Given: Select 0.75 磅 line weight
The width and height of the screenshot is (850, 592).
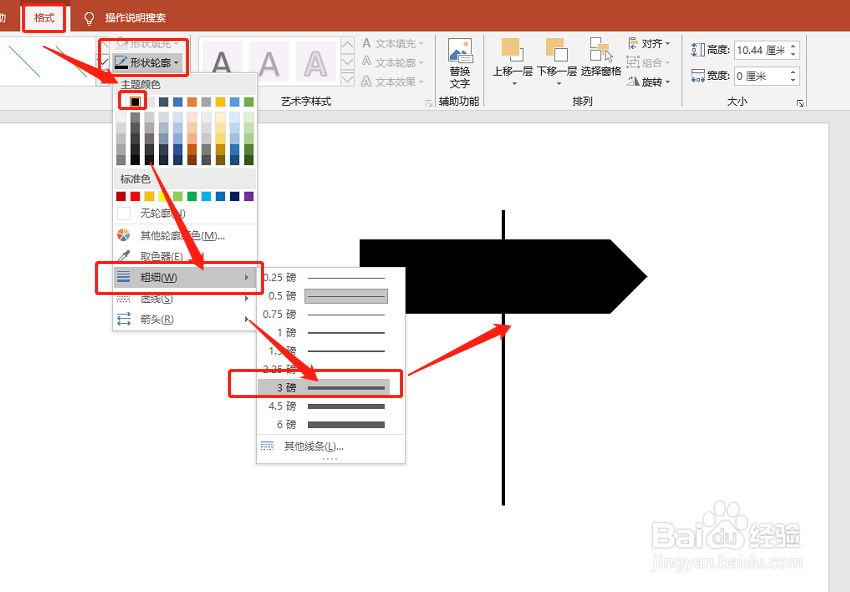Looking at the screenshot, I should (x=331, y=314).
